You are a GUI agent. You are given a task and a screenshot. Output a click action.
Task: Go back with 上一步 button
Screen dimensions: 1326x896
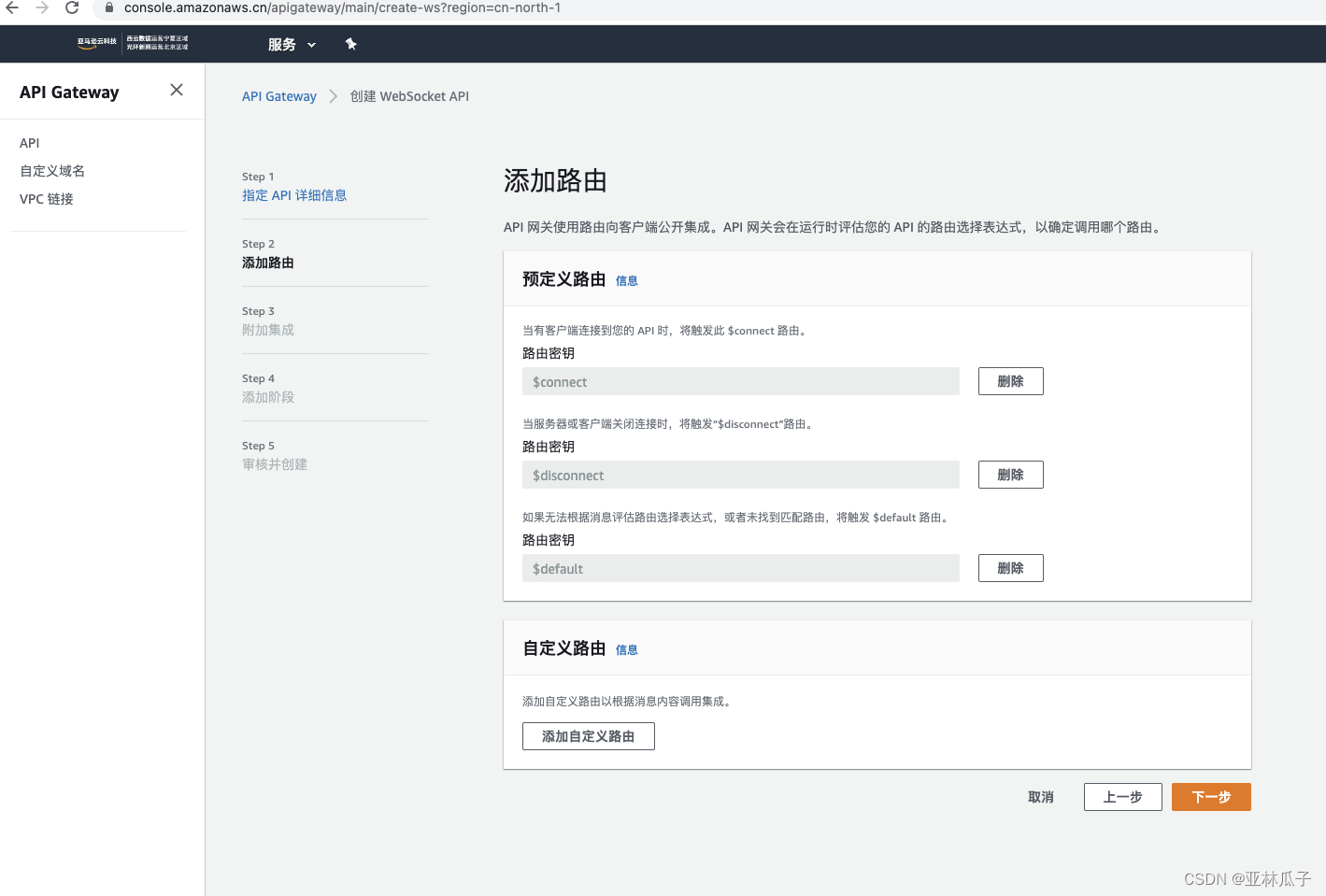point(1123,797)
